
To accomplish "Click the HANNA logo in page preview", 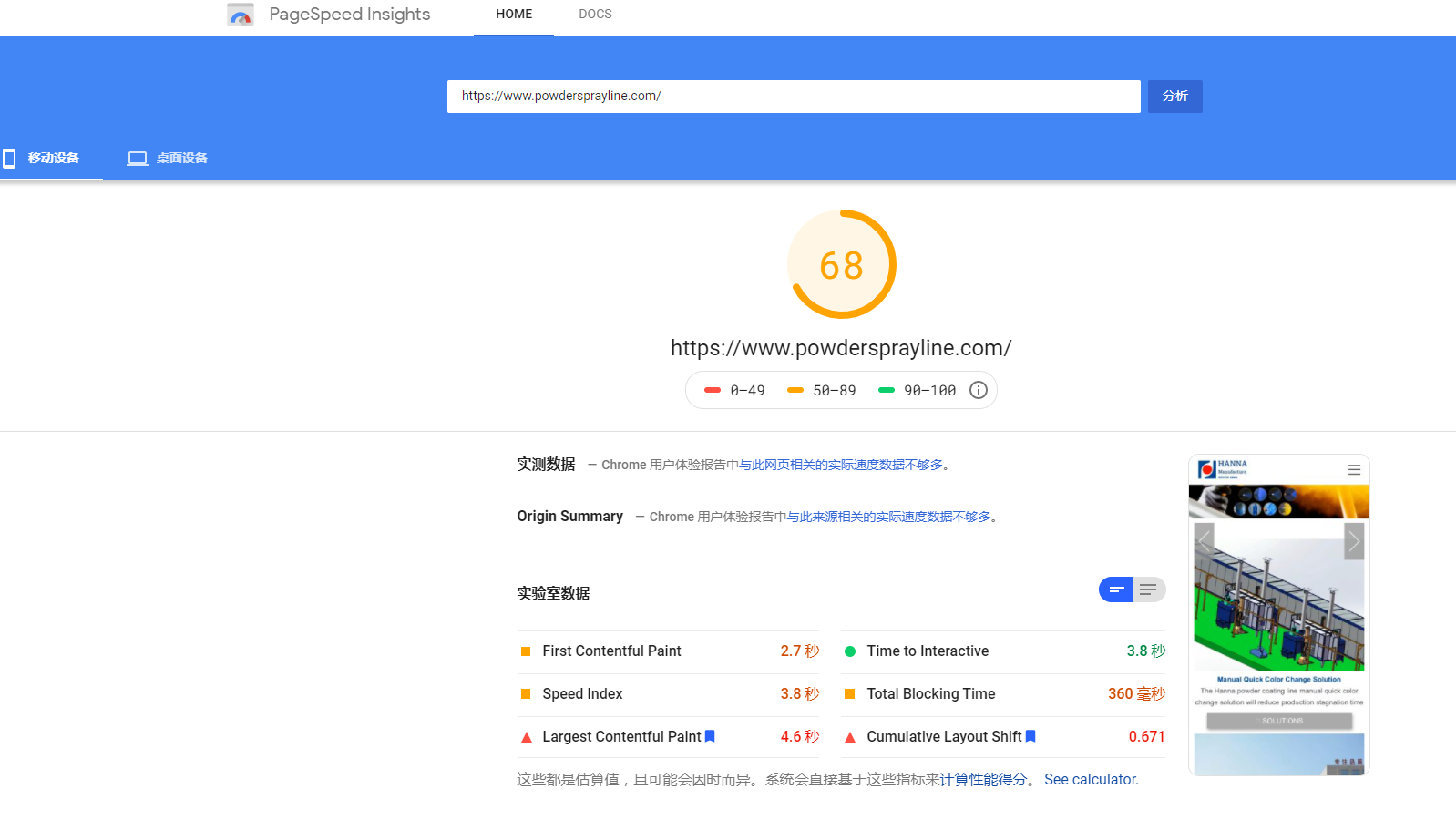I will pos(1223,468).
